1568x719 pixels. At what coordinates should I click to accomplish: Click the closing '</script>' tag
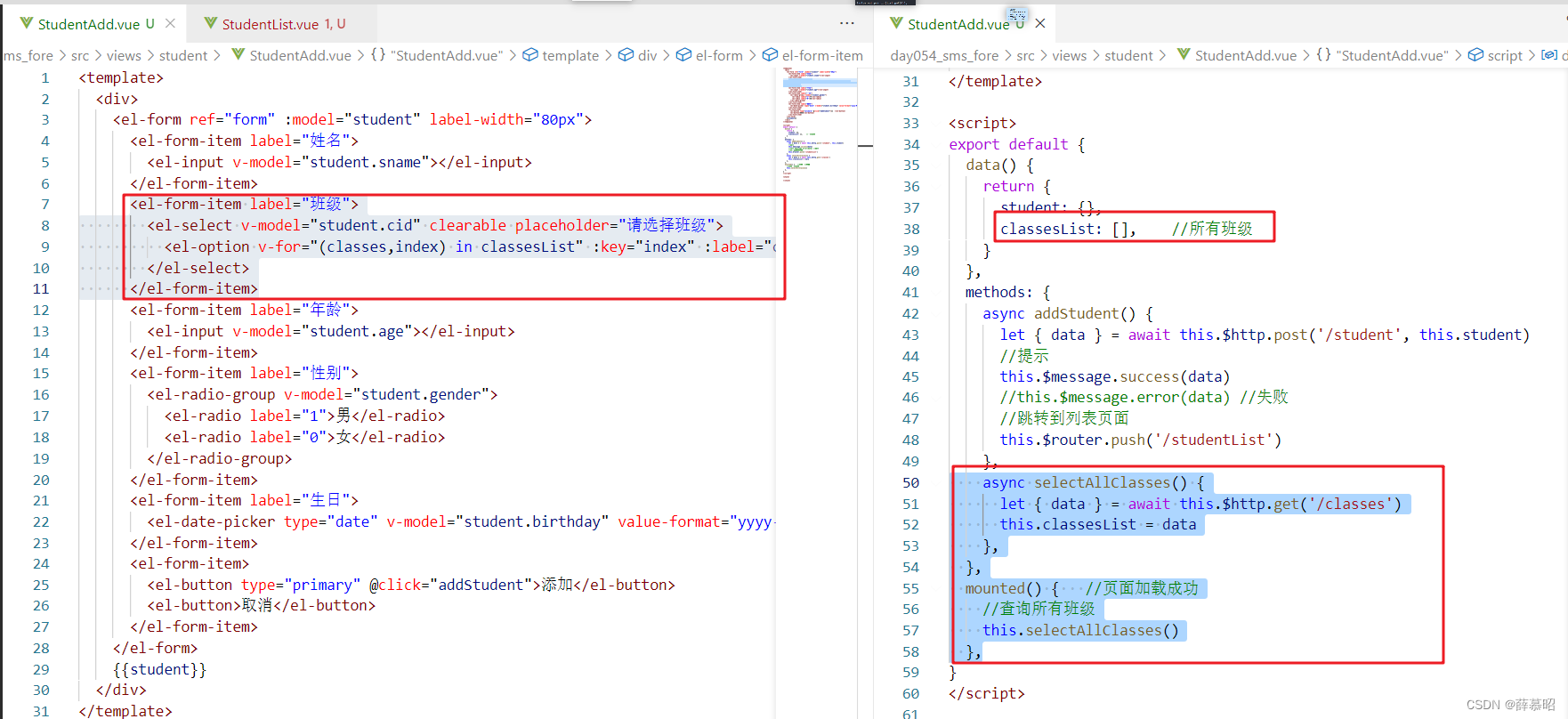[986, 693]
